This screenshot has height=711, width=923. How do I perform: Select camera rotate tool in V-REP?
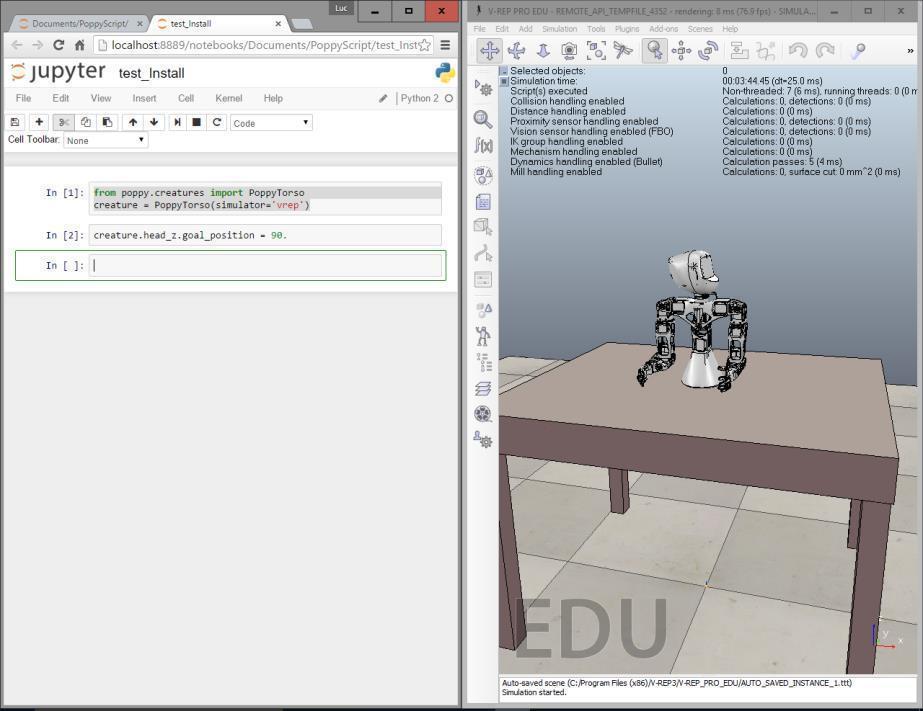click(x=516, y=51)
